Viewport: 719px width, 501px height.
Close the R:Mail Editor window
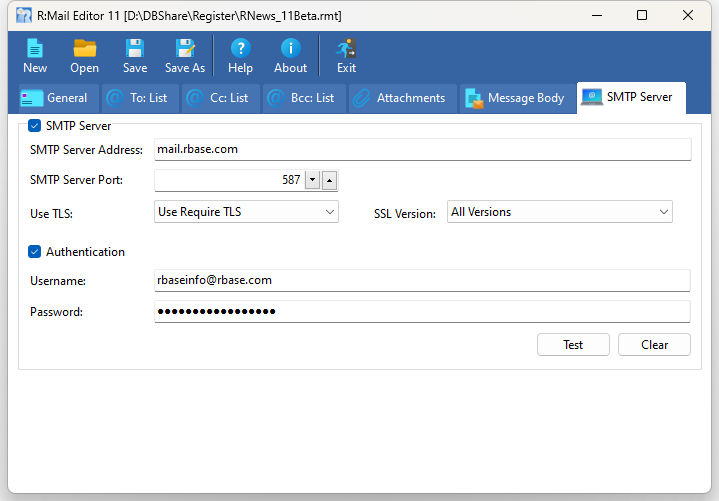pyautogui.click(x=688, y=16)
